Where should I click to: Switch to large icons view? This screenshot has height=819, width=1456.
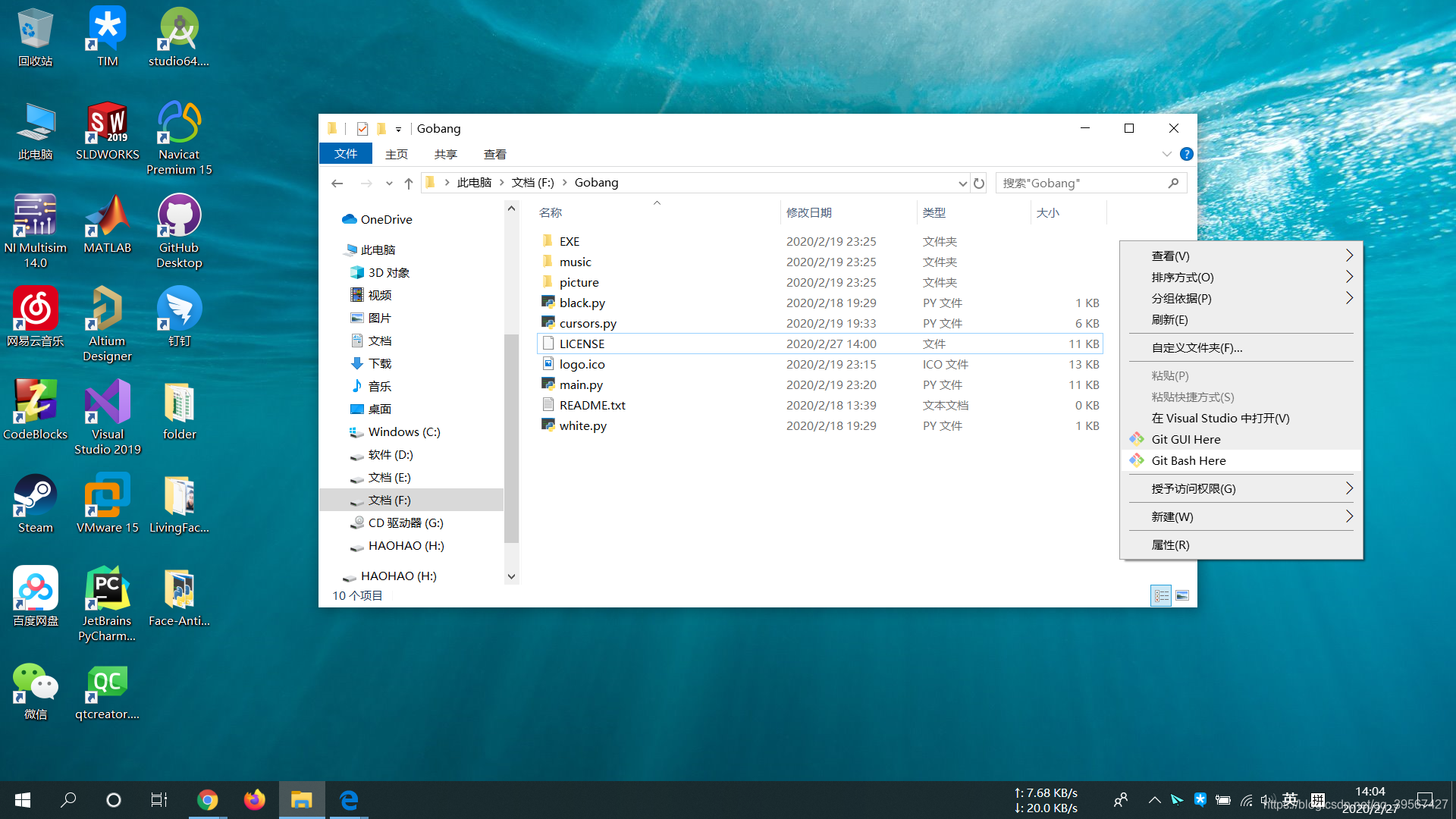coord(1182,595)
